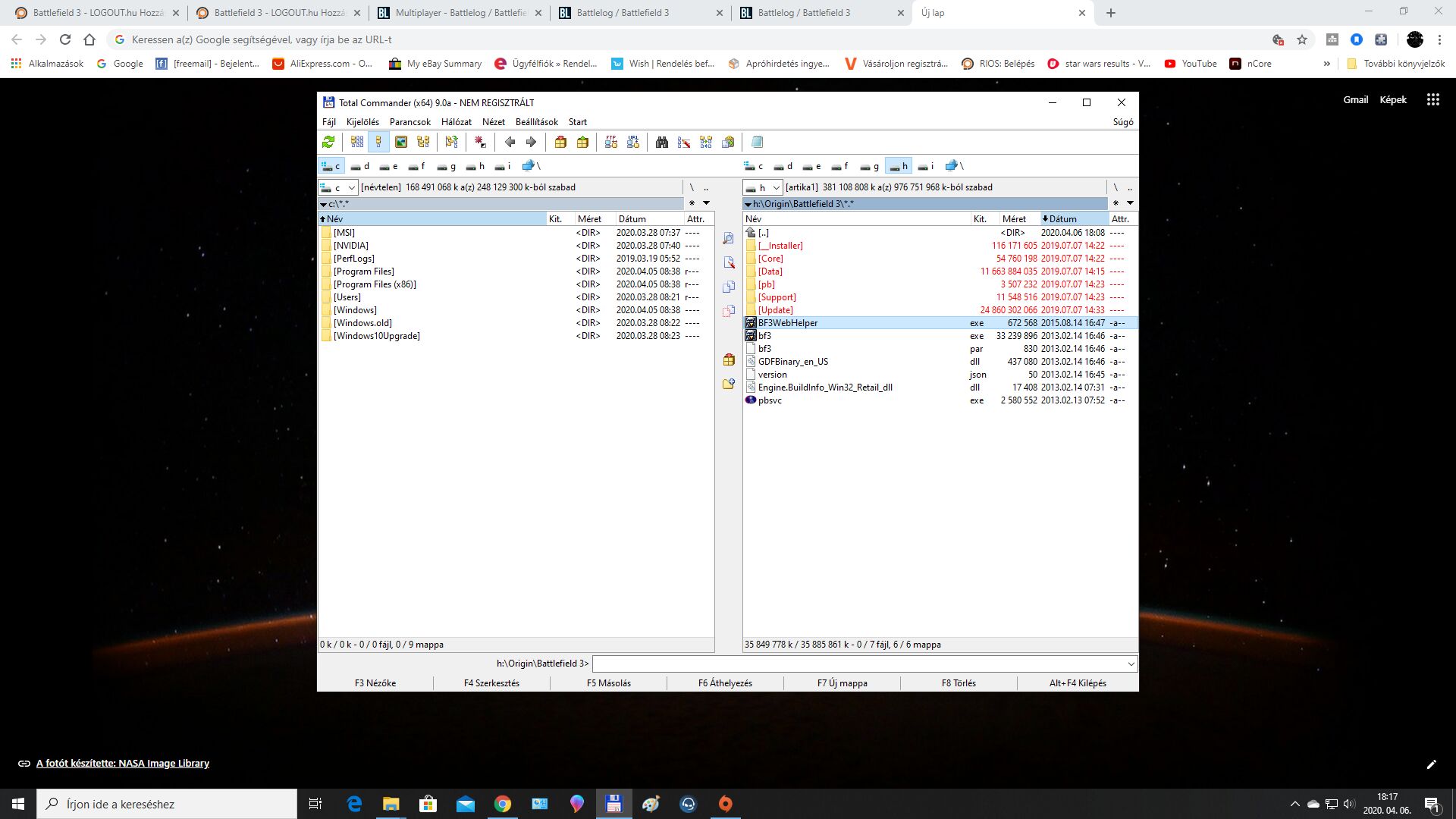This screenshot has width=1456, height=819.
Task: Open the Beállítások menu
Action: click(536, 122)
